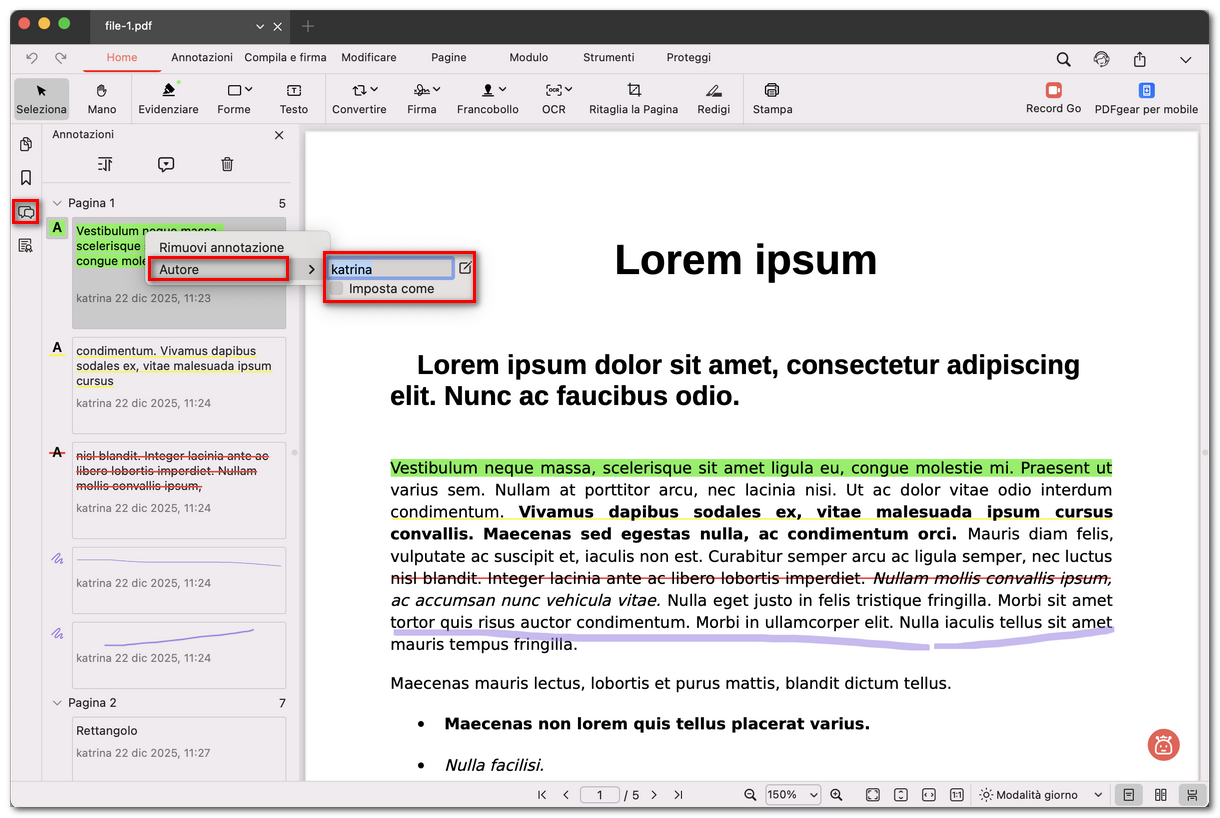Select the Mano hand tool
Screen dimensions: 1220x818
click(x=102, y=97)
